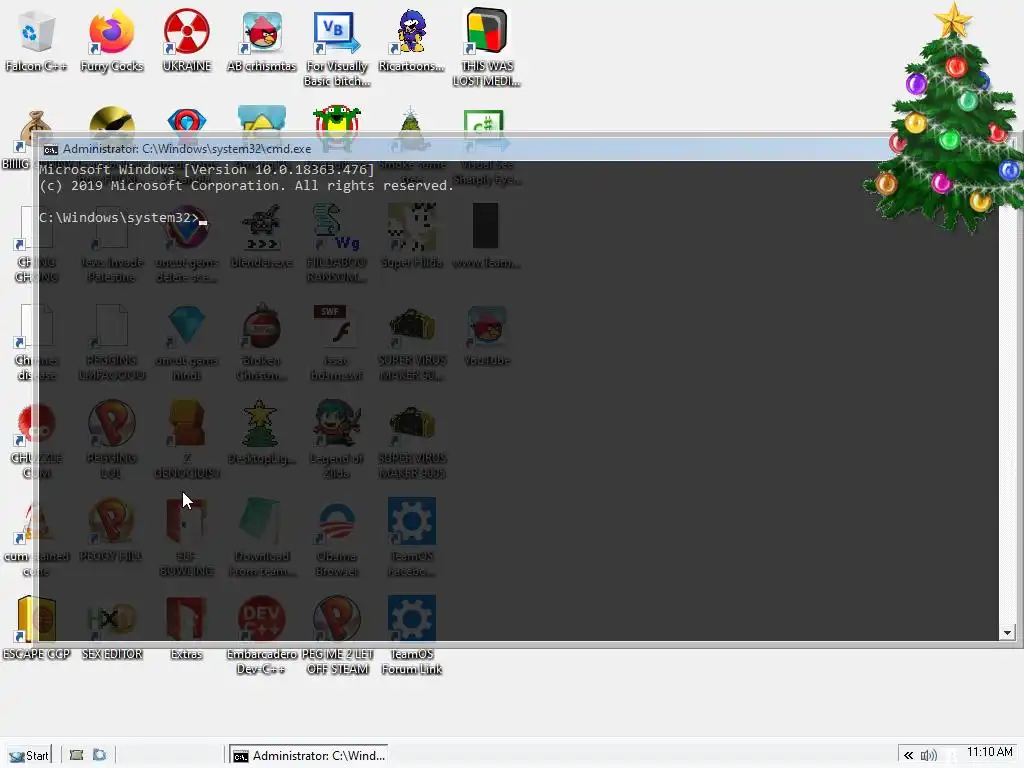The image size is (1024, 768).
Task: Click the cmd.exe title bar system icon
Action: tap(50, 150)
